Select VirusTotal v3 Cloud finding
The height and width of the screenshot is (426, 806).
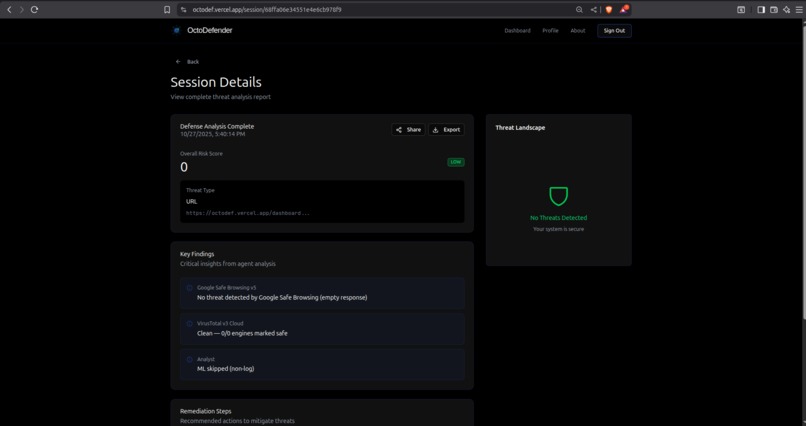click(322, 329)
